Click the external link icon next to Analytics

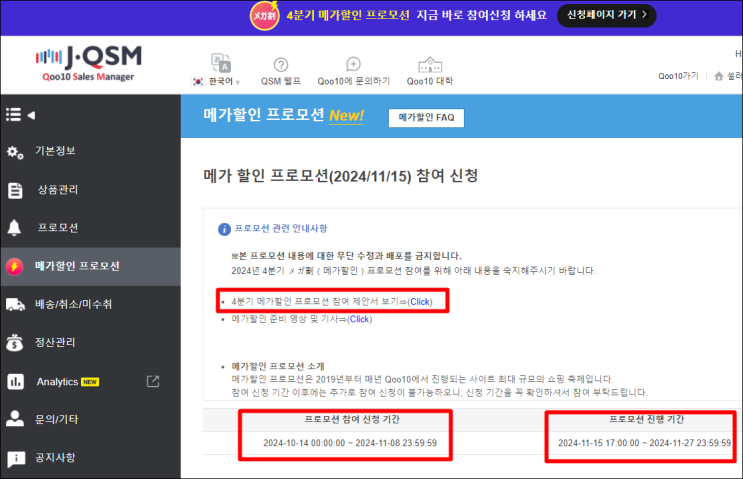[153, 381]
